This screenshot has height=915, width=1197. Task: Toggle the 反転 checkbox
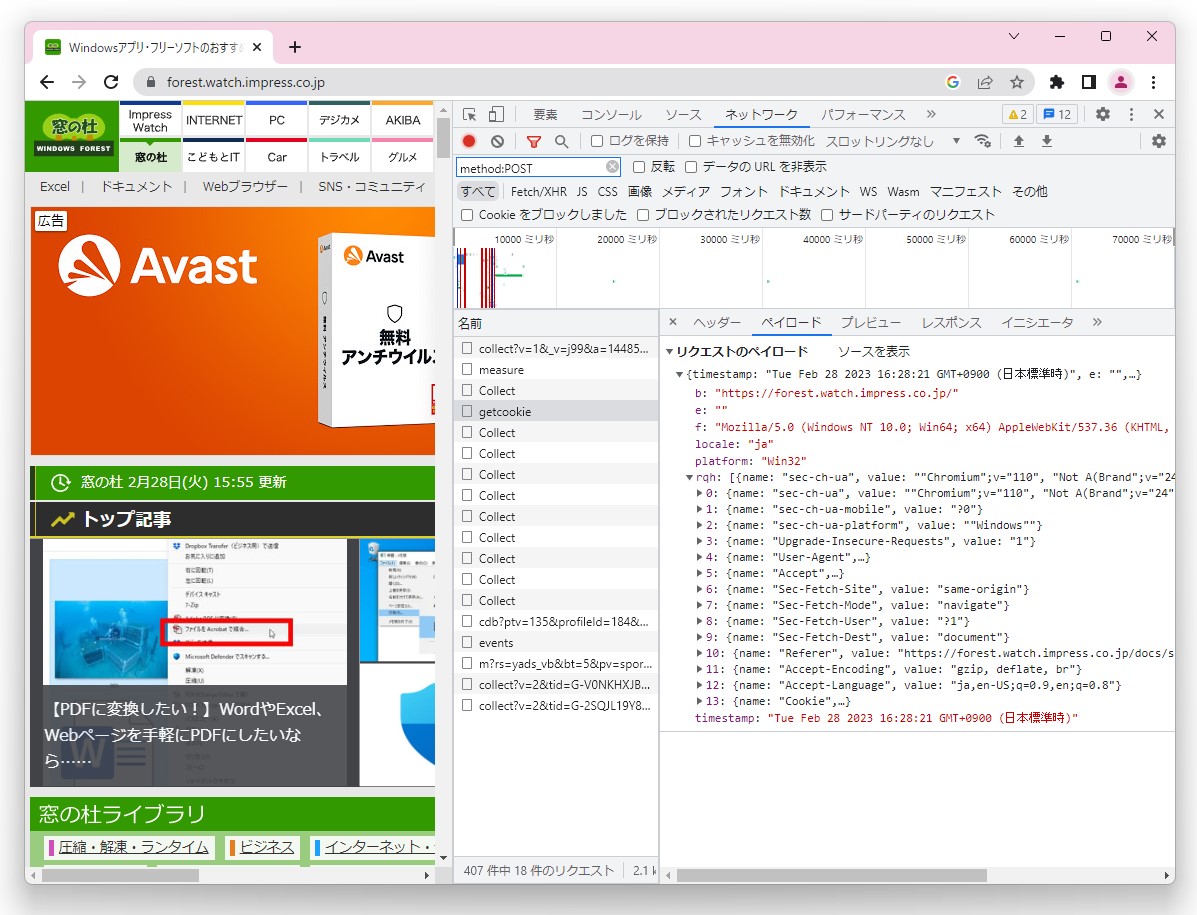point(639,167)
